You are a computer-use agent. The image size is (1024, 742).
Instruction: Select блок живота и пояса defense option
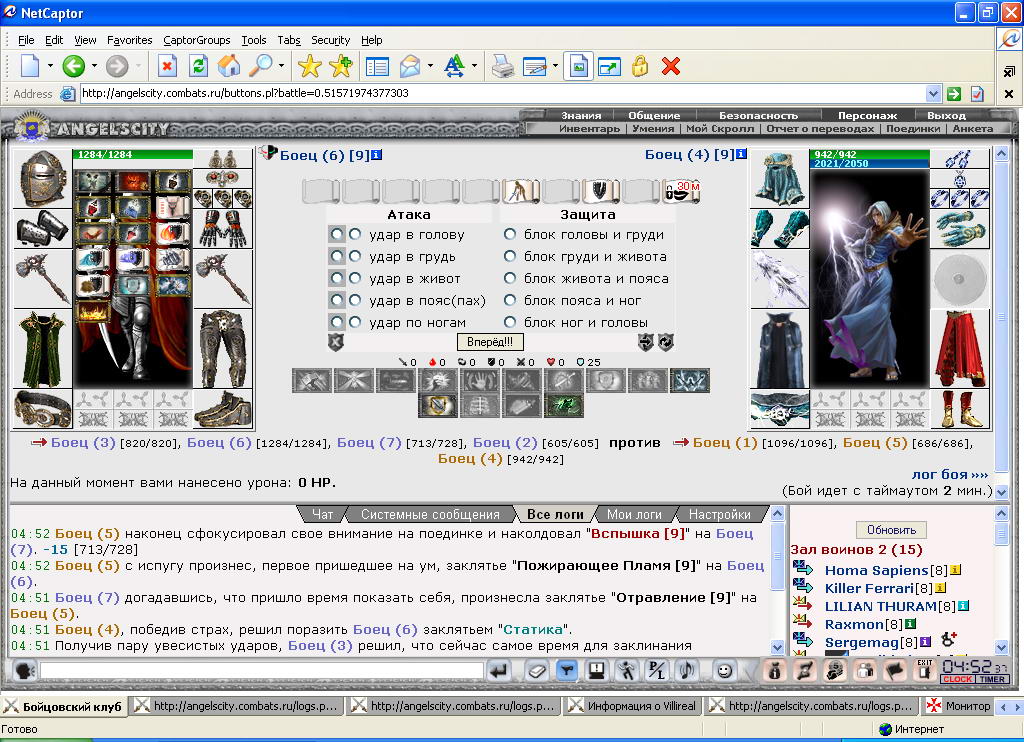tap(510, 278)
